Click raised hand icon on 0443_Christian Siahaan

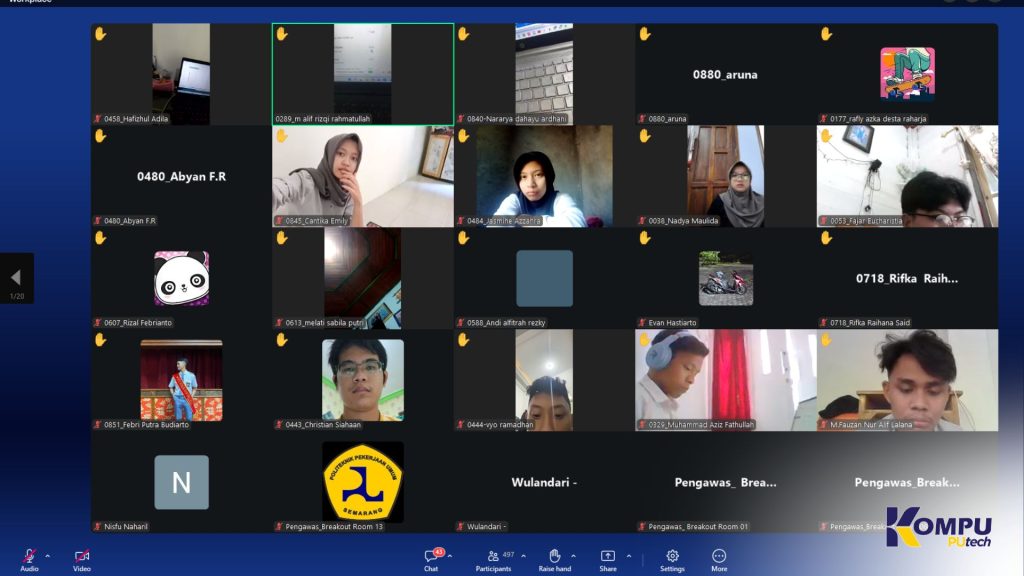[282, 340]
